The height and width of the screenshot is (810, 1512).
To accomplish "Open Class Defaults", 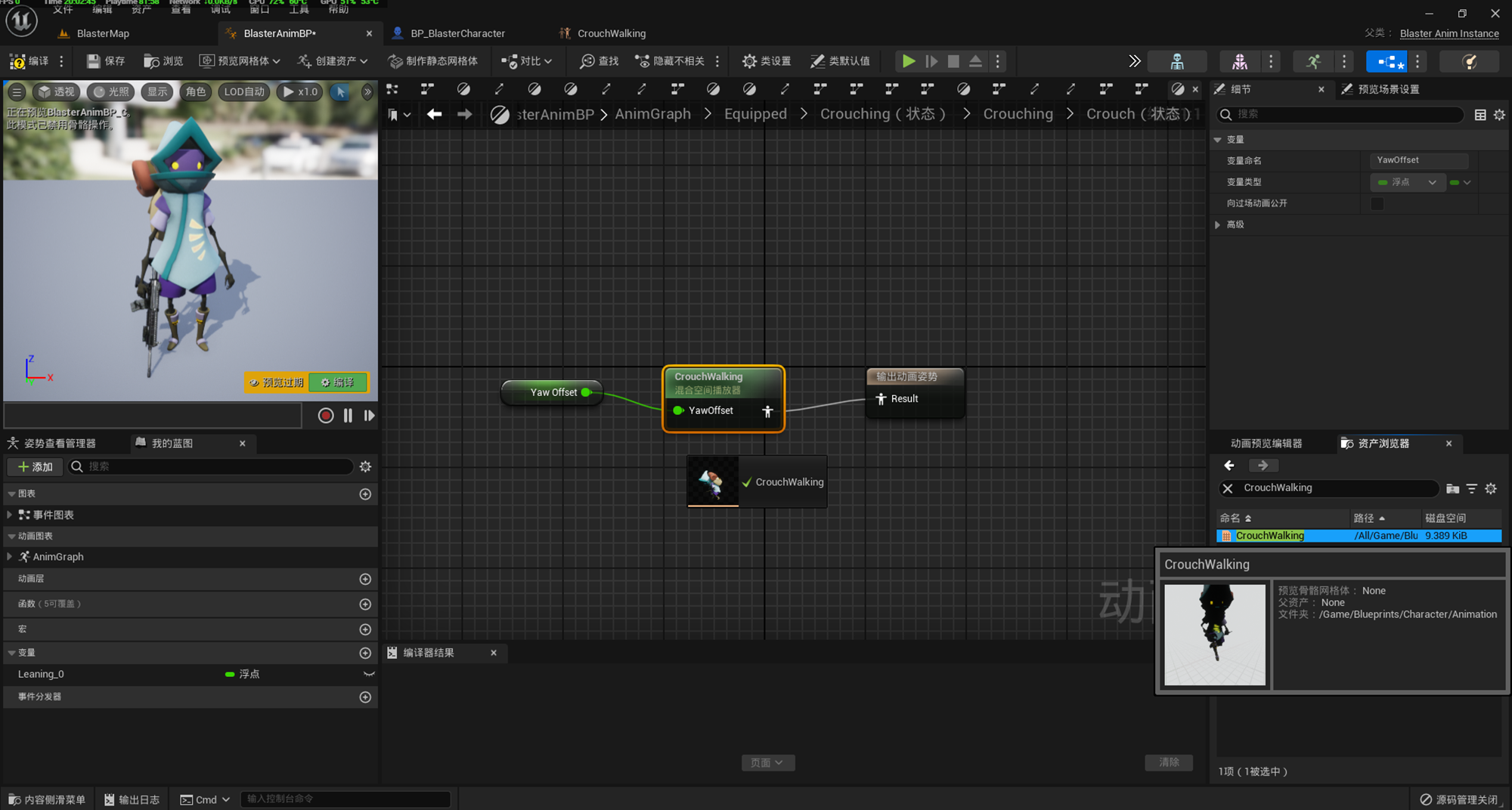I will tap(841, 61).
